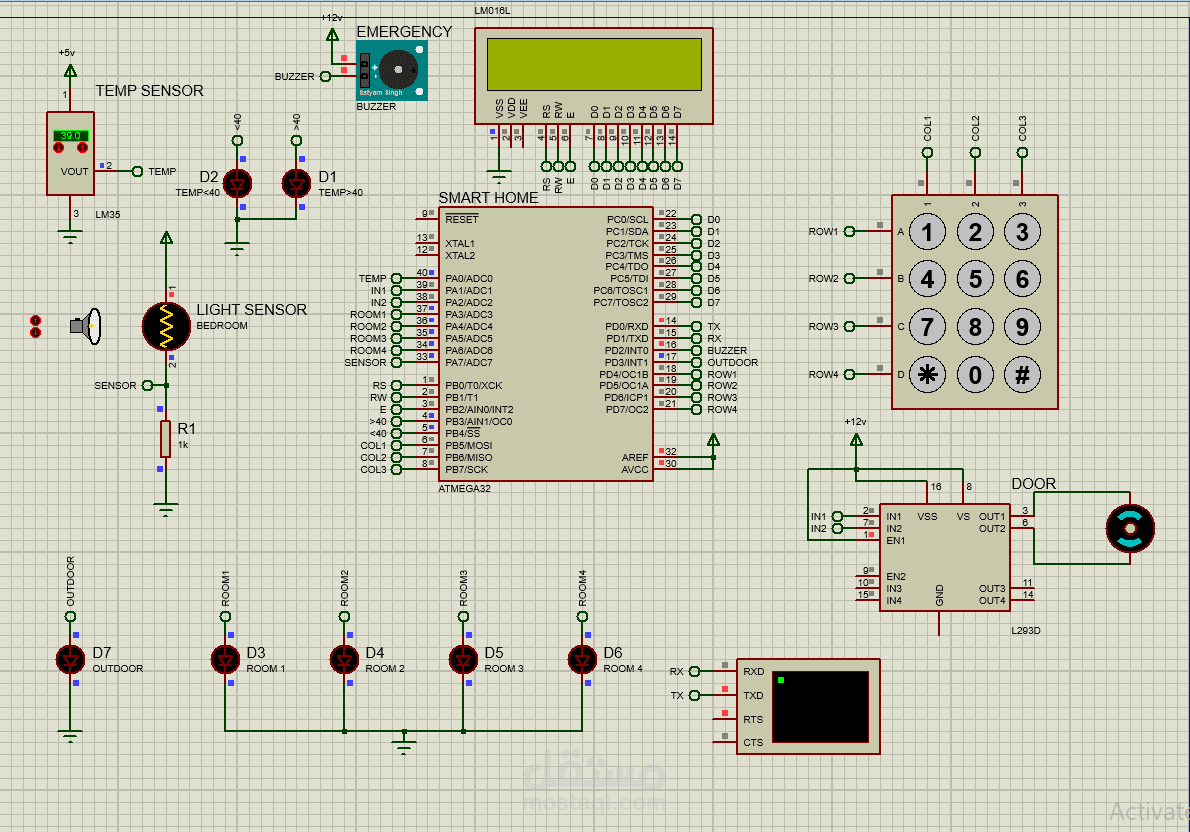The height and width of the screenshot is (832, 1190).
Task: Select the ATMEGA32 microcontroller body
Action: click(546, 344)
